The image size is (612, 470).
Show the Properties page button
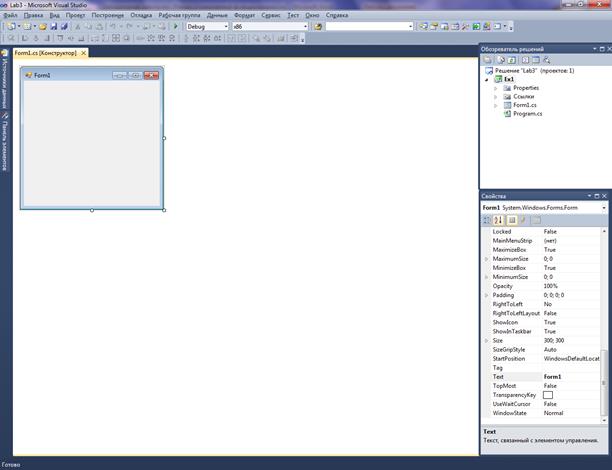(x=512, y=220)
